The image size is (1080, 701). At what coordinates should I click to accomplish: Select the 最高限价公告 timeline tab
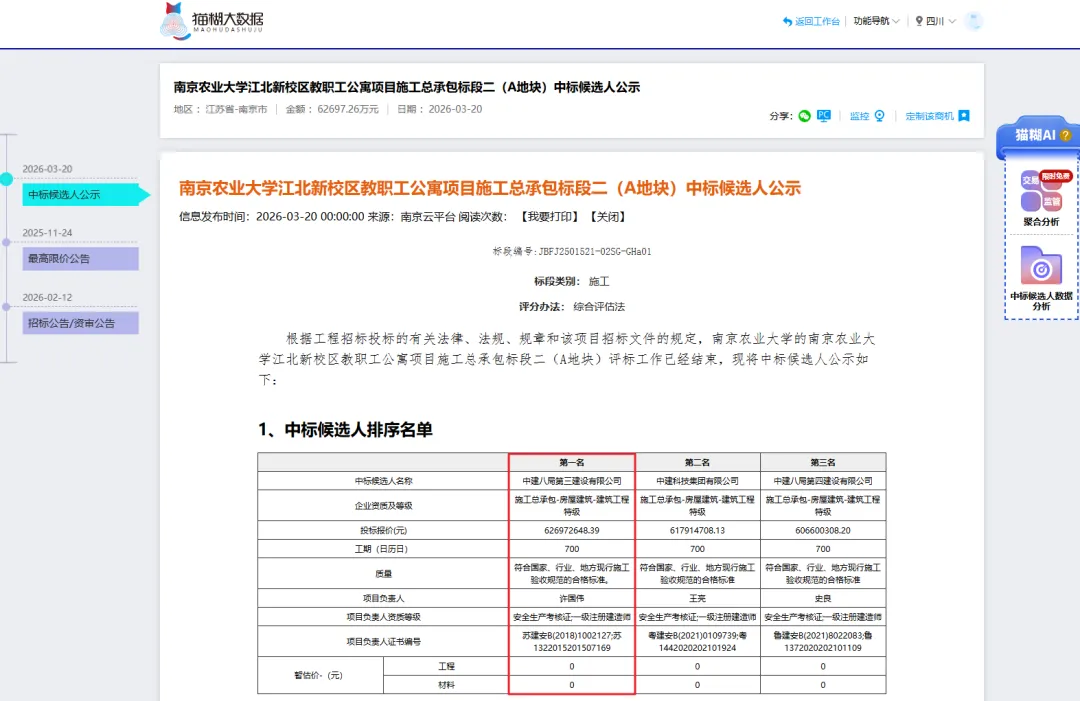pos(81,259)
